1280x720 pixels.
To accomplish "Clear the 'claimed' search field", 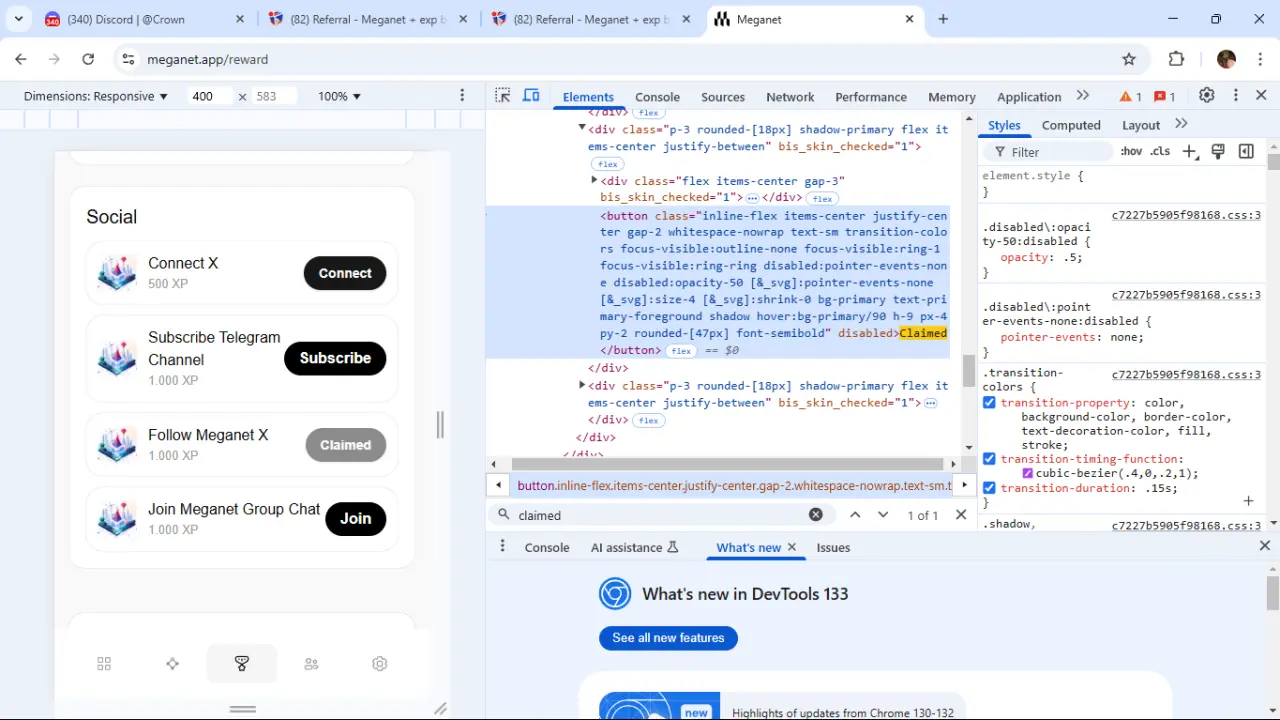I will point(816,515).
